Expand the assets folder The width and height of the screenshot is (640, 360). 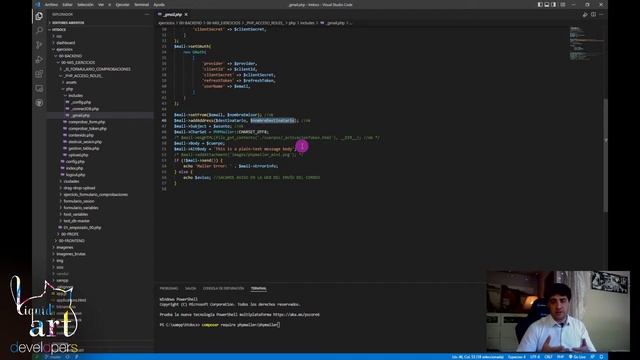pos(100,82)
